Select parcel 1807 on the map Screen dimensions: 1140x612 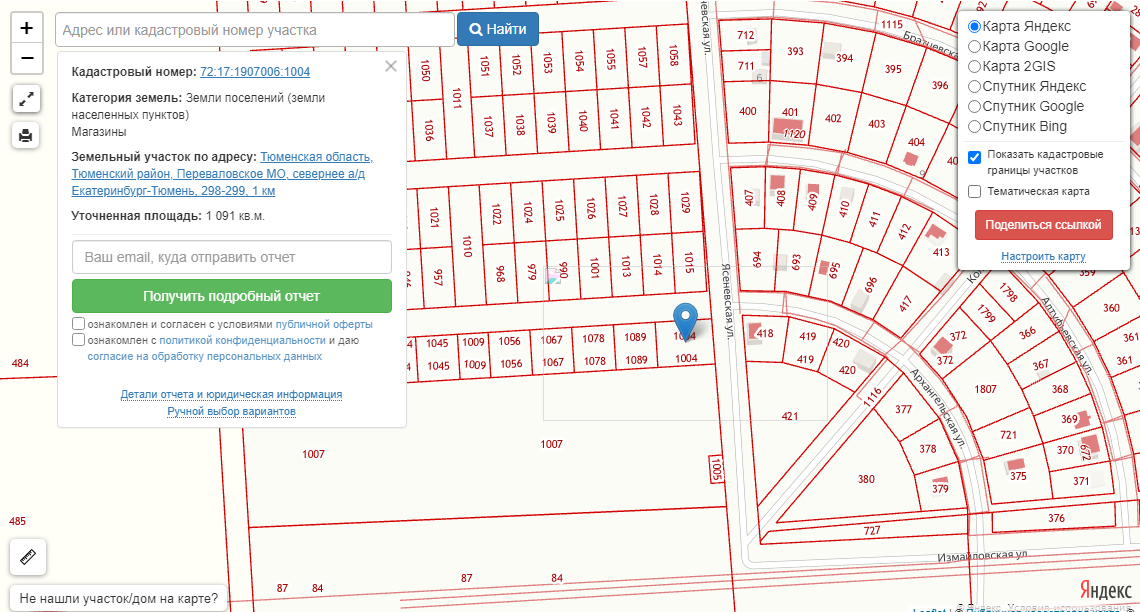tap(985, 390)
